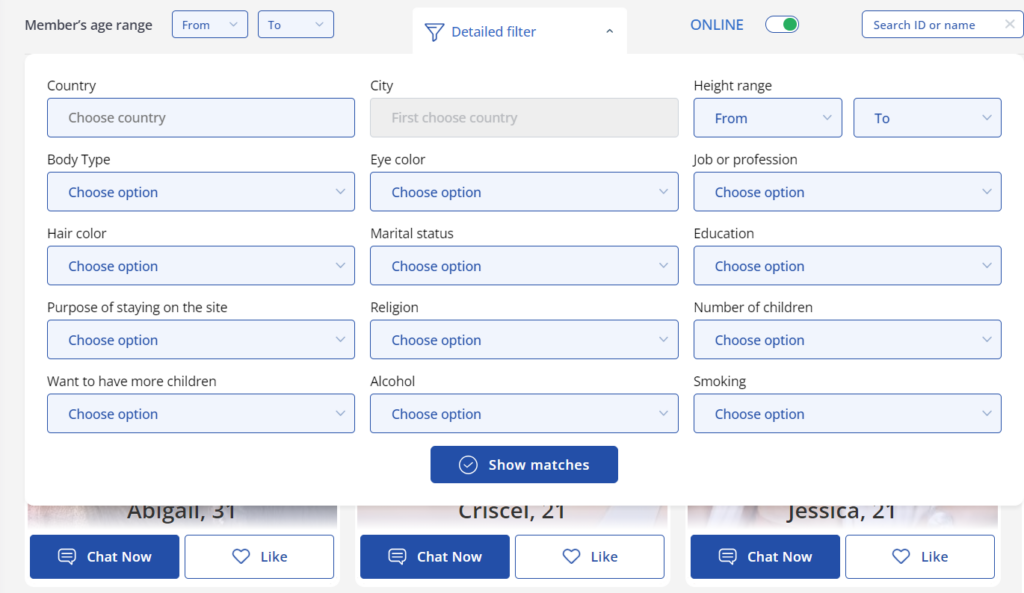The height and width of the screenshot is (593, 1024).
Task: Toggle the ONLINE switch off
Action: pyautogui.click(x=782, y=25)
